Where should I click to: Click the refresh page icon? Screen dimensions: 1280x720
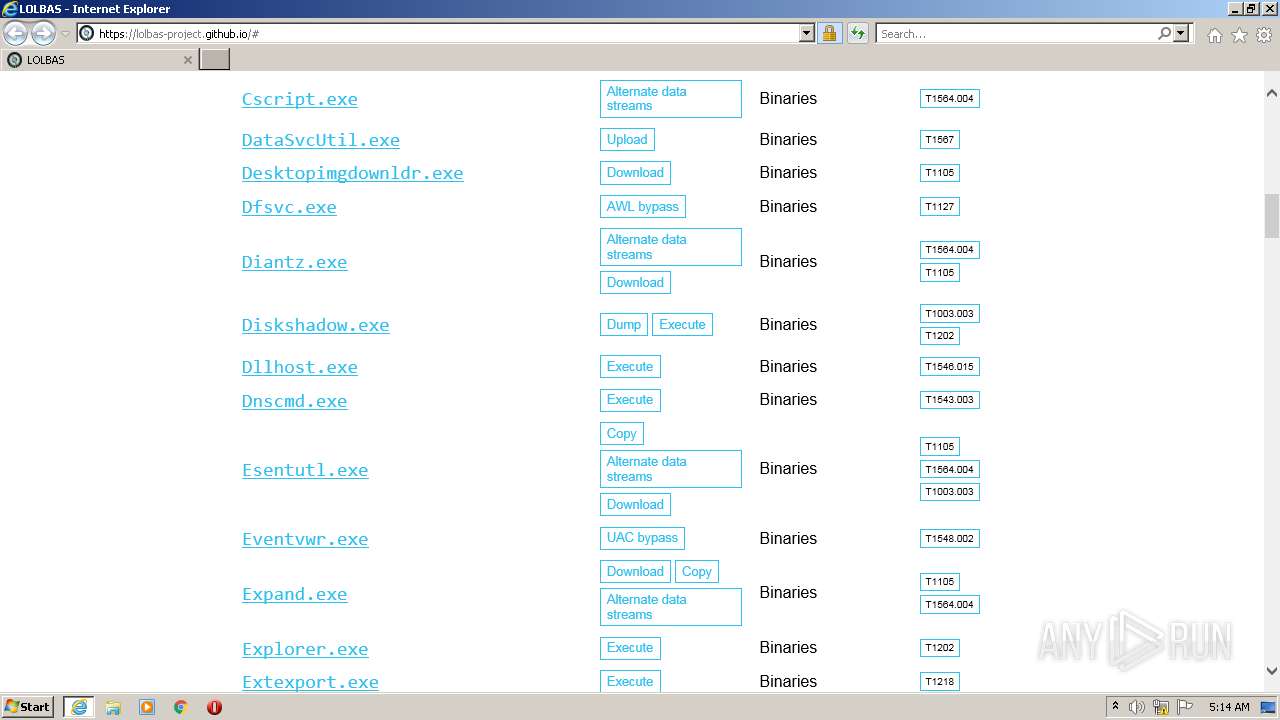[x=857, y=33]
